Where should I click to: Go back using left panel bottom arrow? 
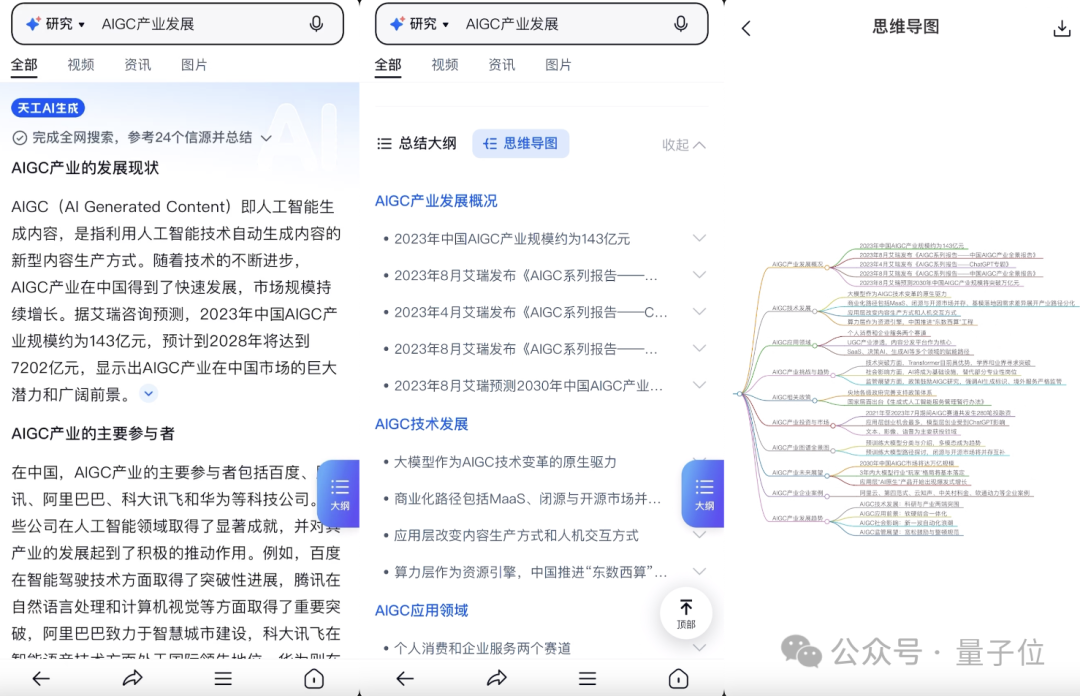point(41,679)
